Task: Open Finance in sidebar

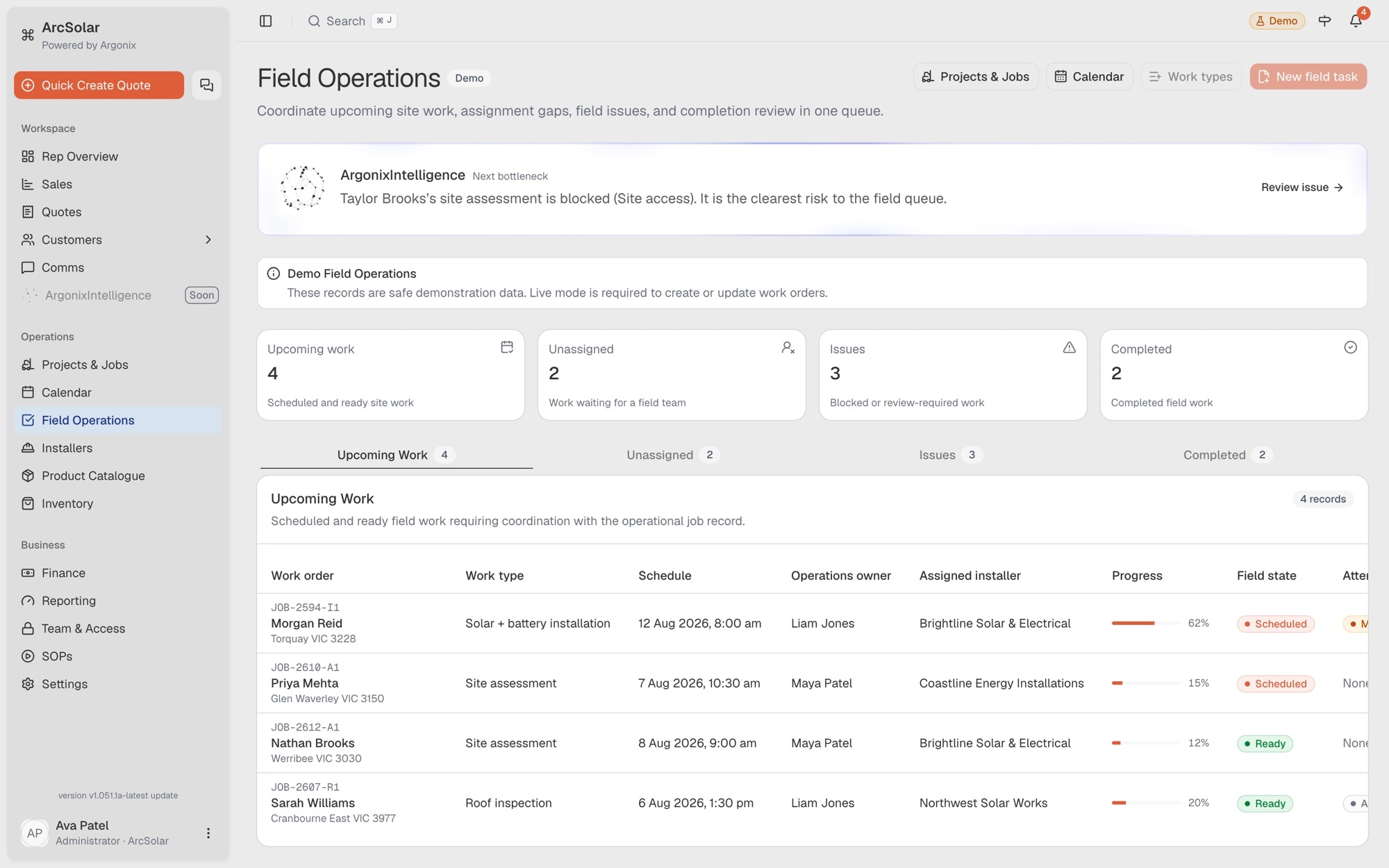Action: click(x=118, y=573)
